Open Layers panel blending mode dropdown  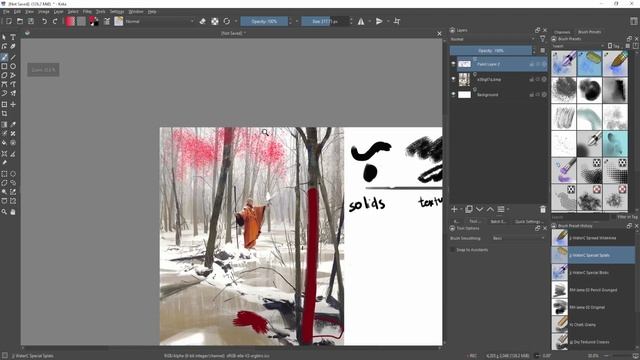tap(493, 39)
